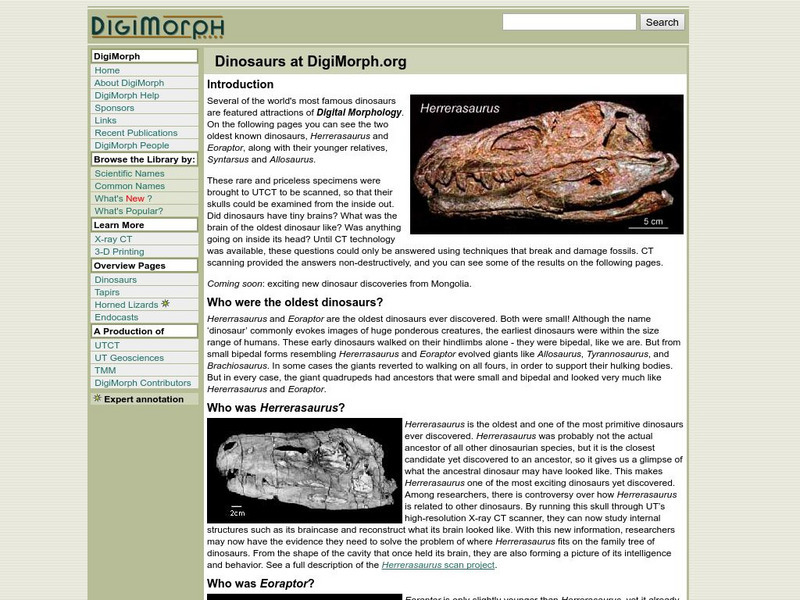Open About DigiMorph page
The image size is (800, 600).
point(129,83)
